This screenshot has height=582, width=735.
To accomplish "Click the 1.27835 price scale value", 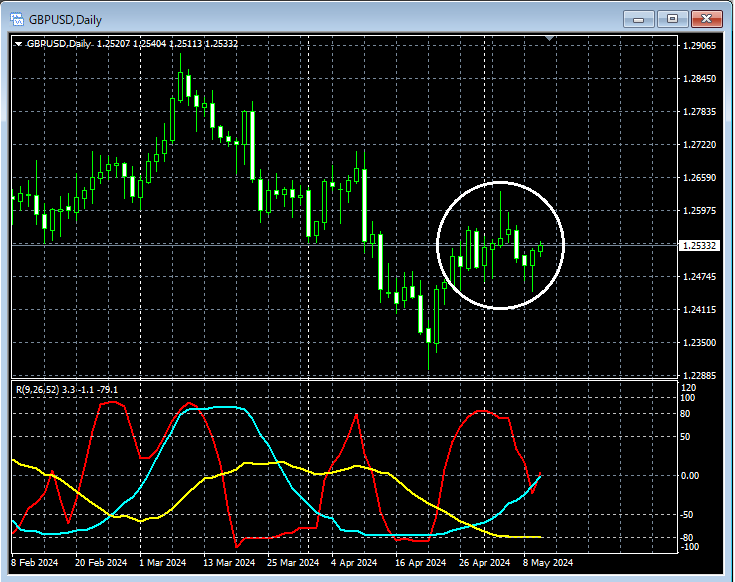I will pyautogui.click(x=699, y=112).
